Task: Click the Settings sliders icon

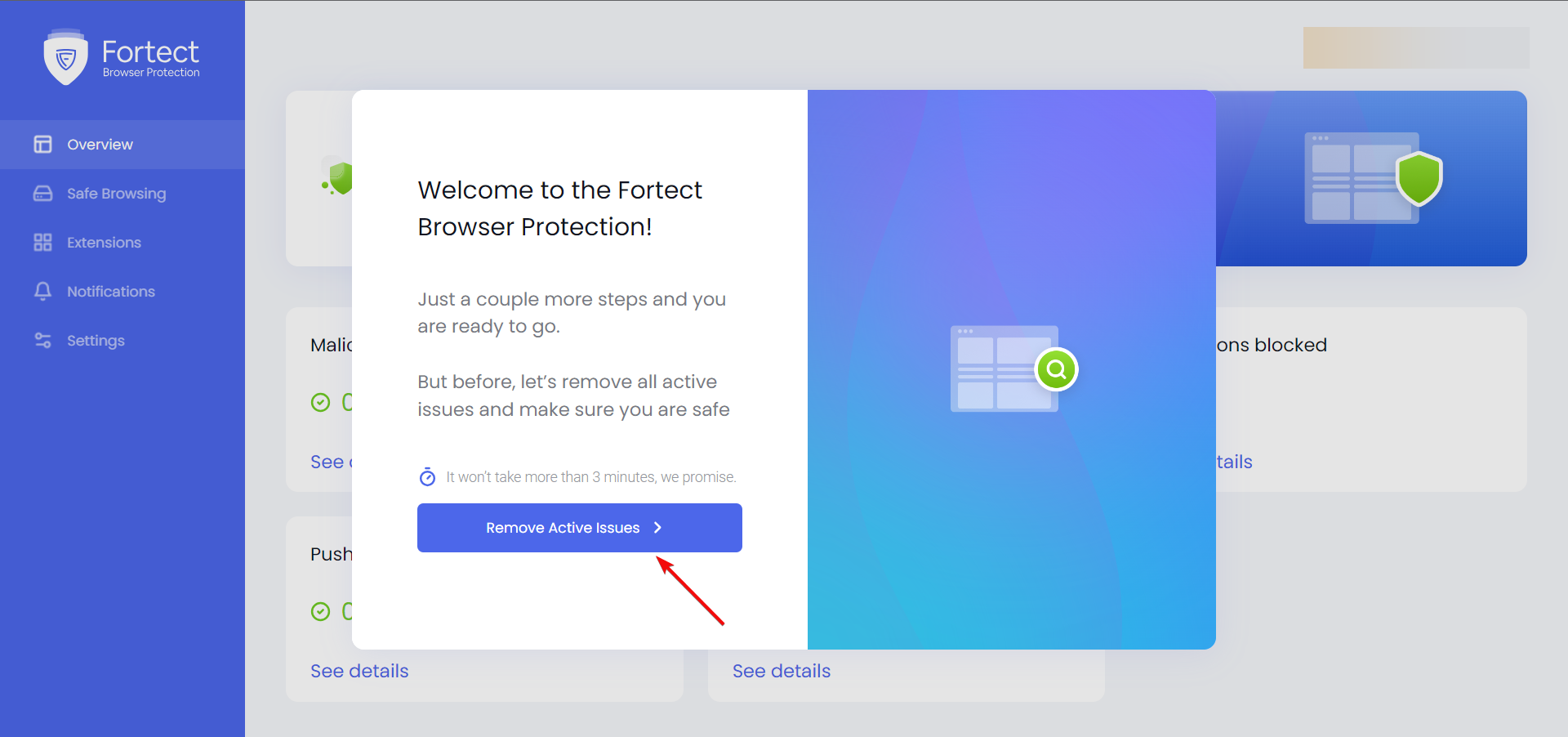Action: coord(42,341)
